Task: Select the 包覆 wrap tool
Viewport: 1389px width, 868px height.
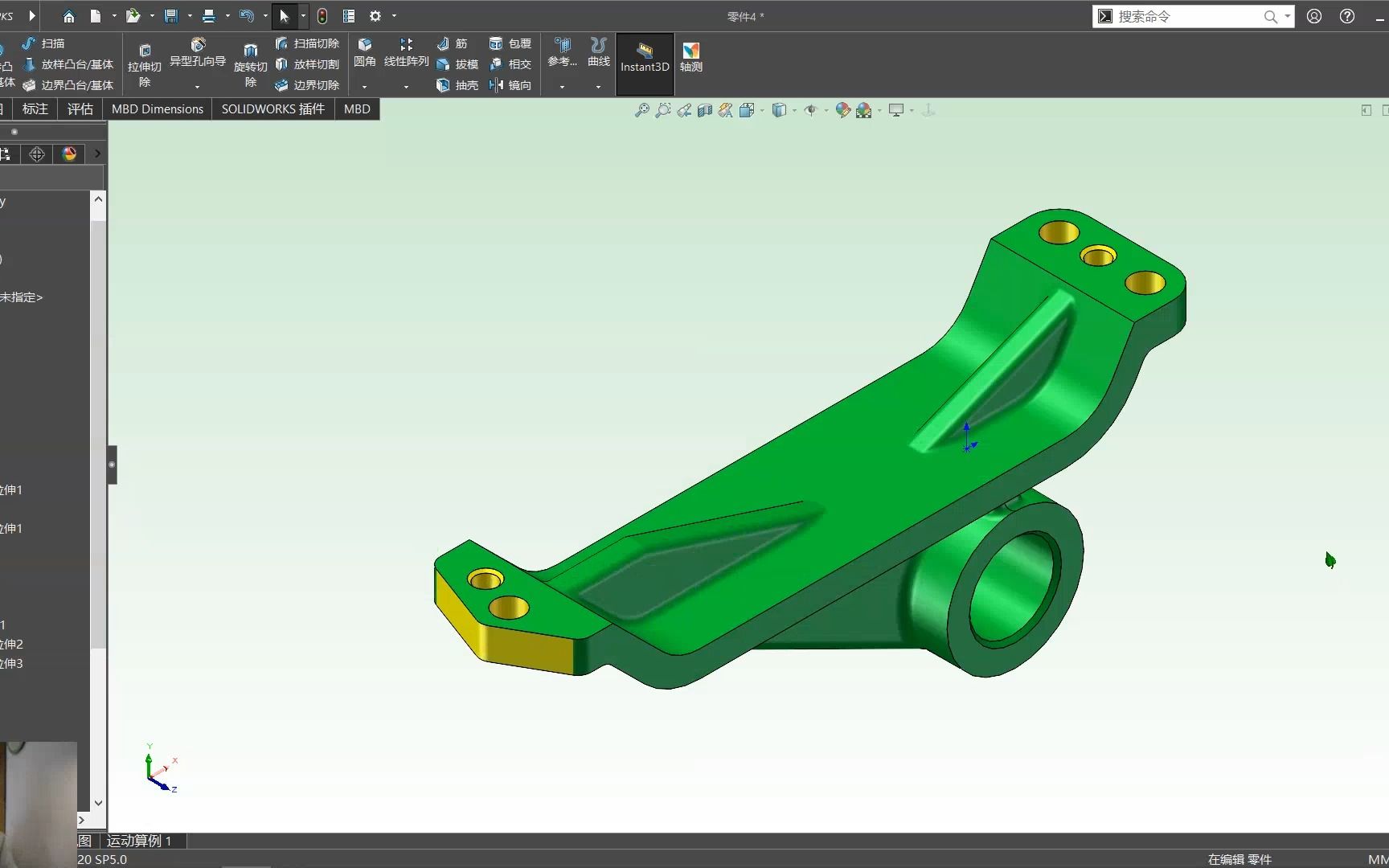Action: pos(510,43)
